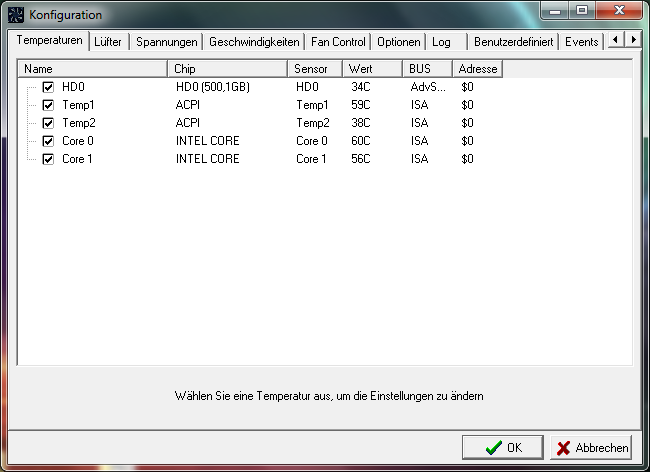Open the Spannungen tab
The height and width of the screenshot is (472, 650).
pos(166,42)
